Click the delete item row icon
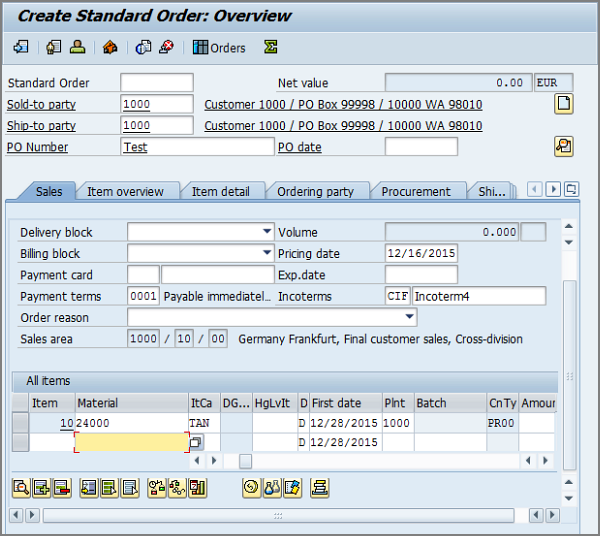This screenshot has height=536, width=600. click(x=61, y=488)
